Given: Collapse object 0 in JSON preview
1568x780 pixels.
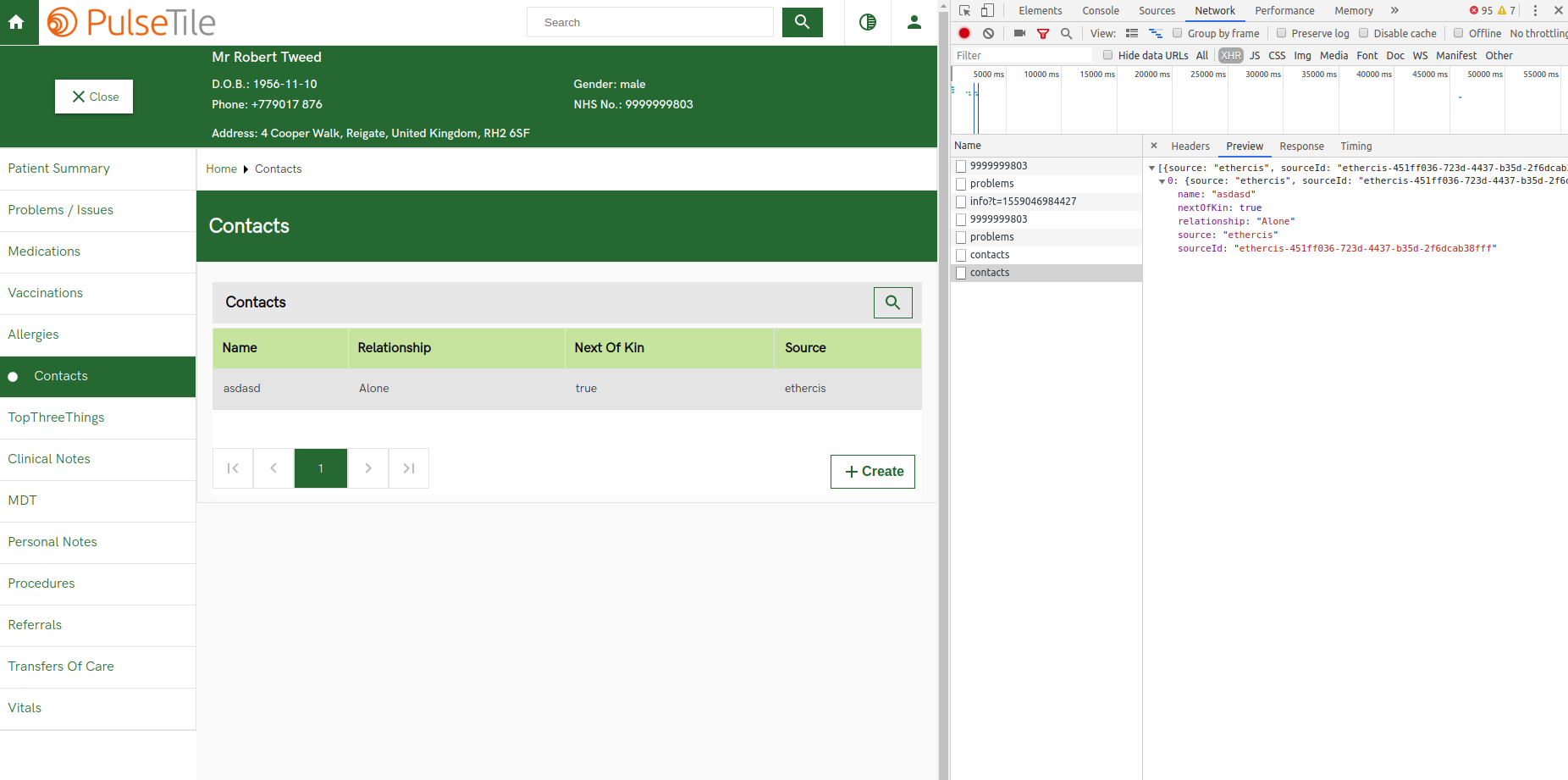Looking at the screenshot, I should 1162,181.
